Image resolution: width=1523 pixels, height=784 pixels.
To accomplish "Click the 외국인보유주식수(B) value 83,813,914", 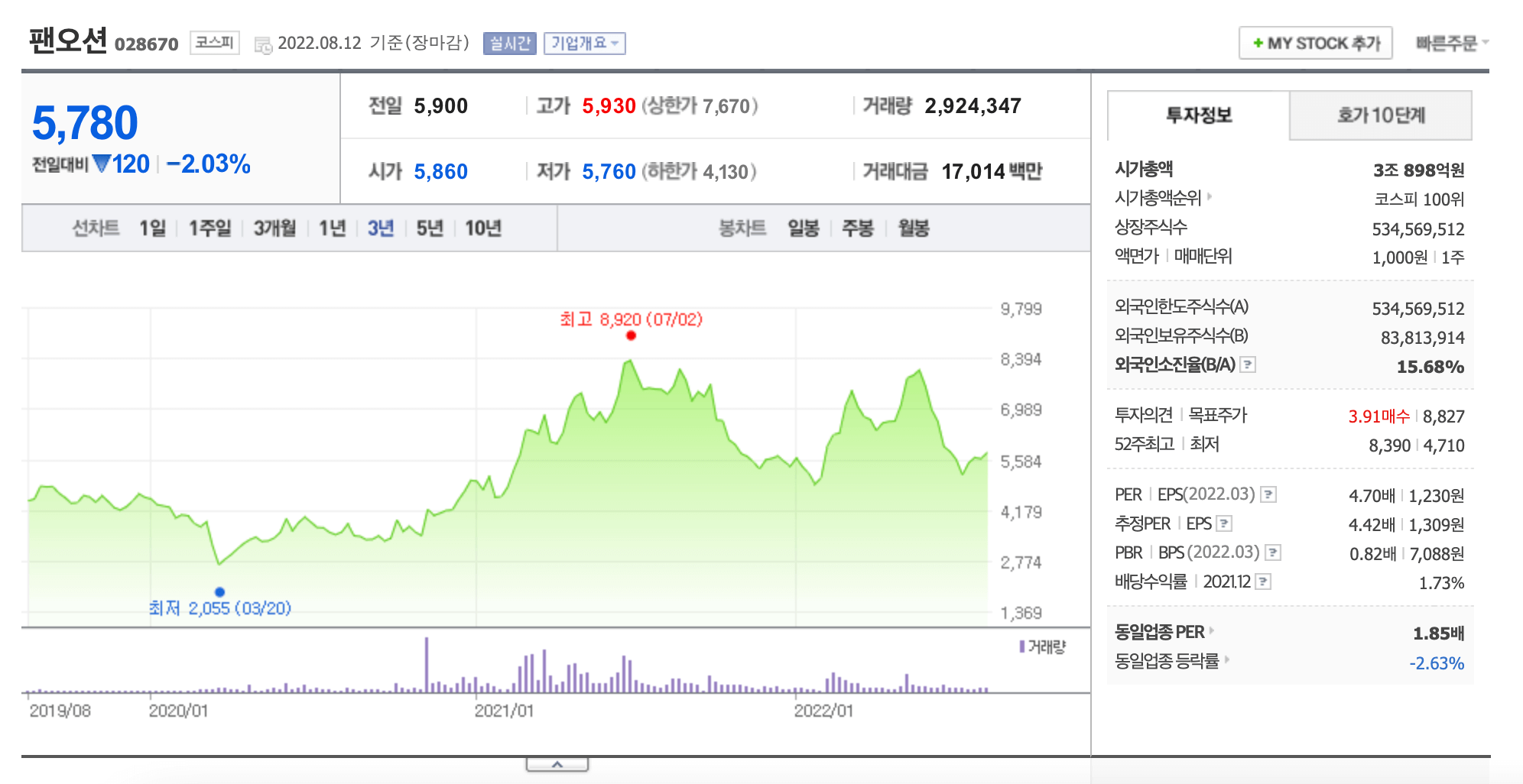I will coord(1422,338).
